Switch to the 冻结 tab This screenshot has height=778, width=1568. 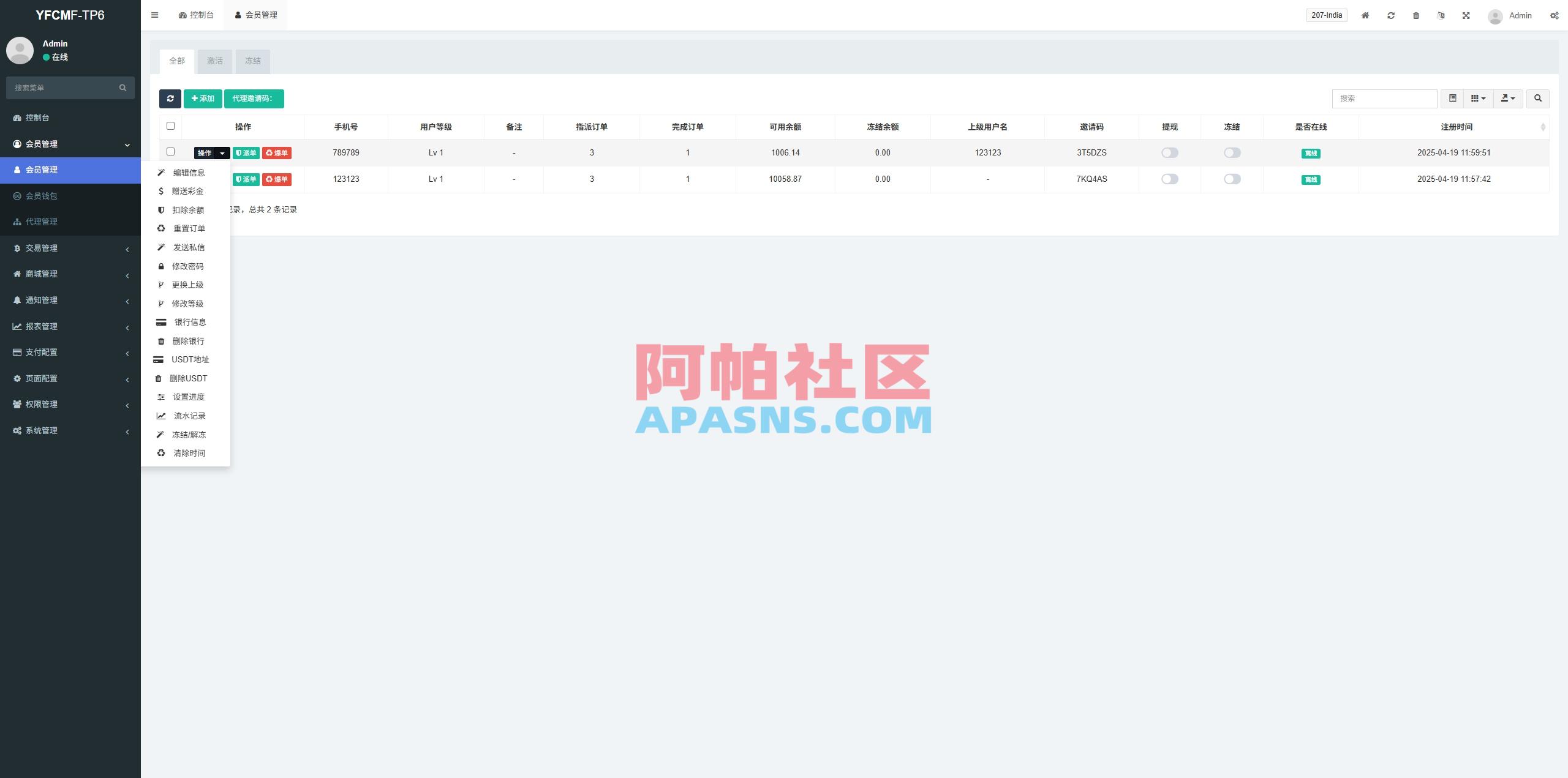tap(253, 61)
